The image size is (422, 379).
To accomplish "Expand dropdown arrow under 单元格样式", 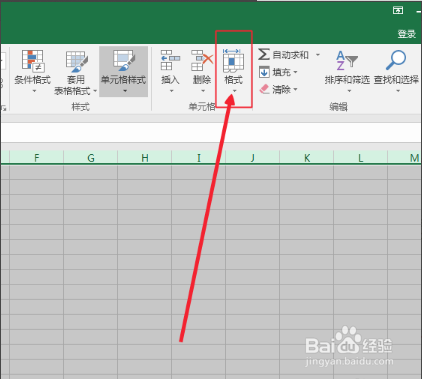I will coord(125,91).
